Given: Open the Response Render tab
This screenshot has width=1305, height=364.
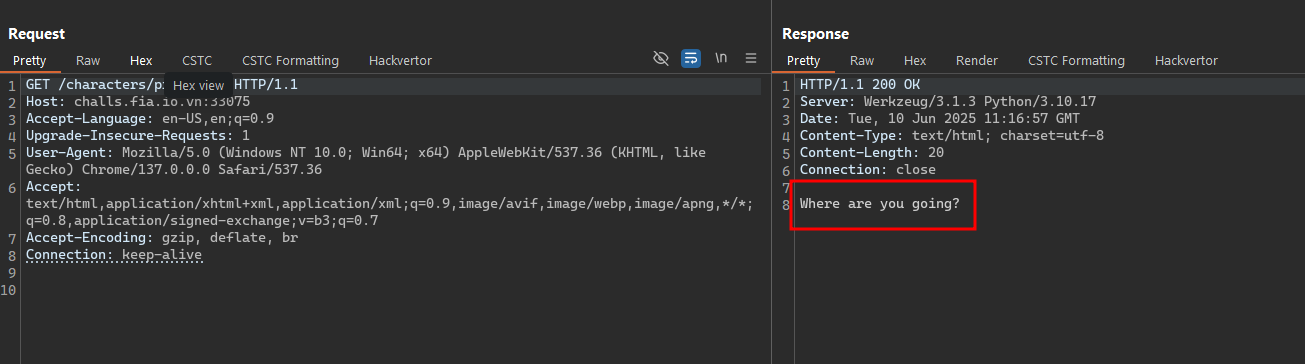Looking at the screenshot, I should (x=977, y=61).
